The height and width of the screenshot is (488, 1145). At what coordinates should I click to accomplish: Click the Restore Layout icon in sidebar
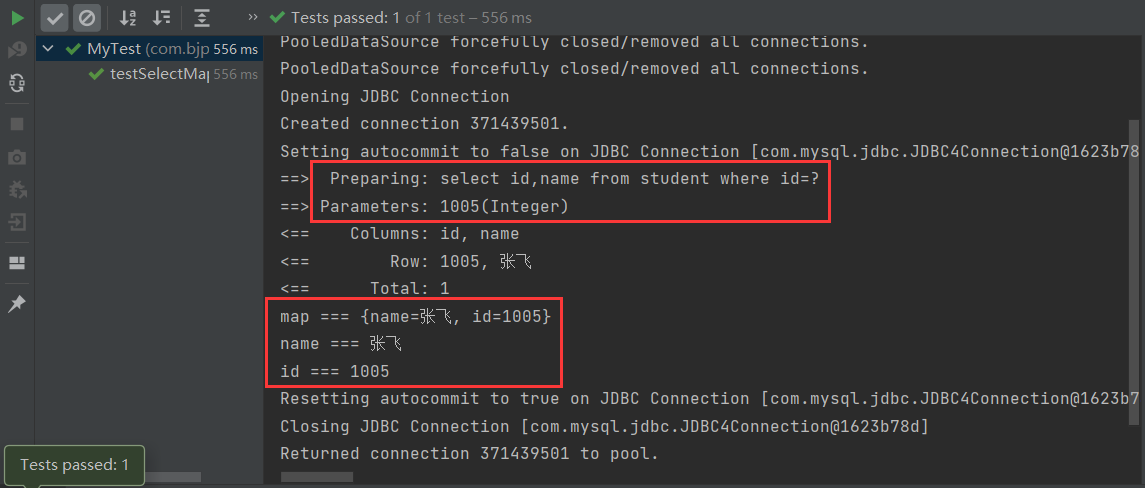point(17,263)
